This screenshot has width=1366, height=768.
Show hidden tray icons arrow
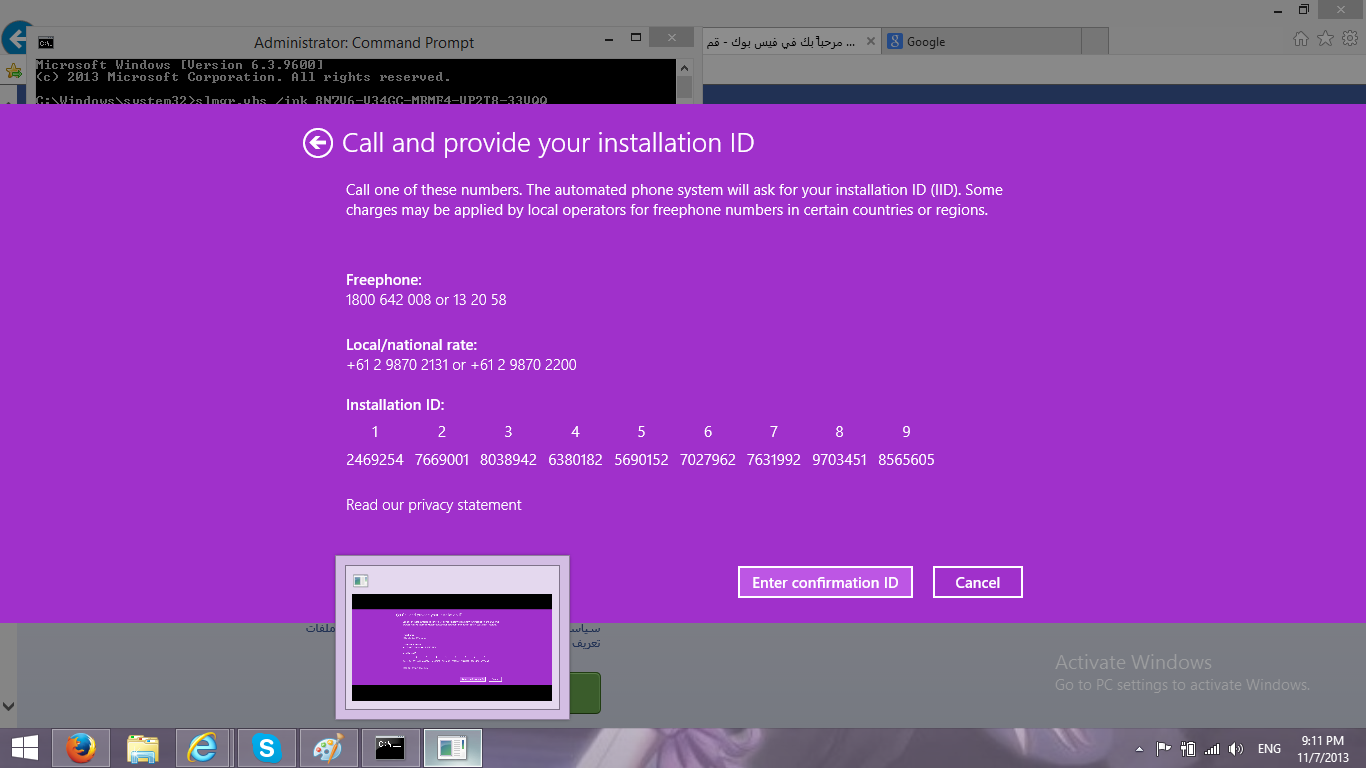pos(1139,748)
